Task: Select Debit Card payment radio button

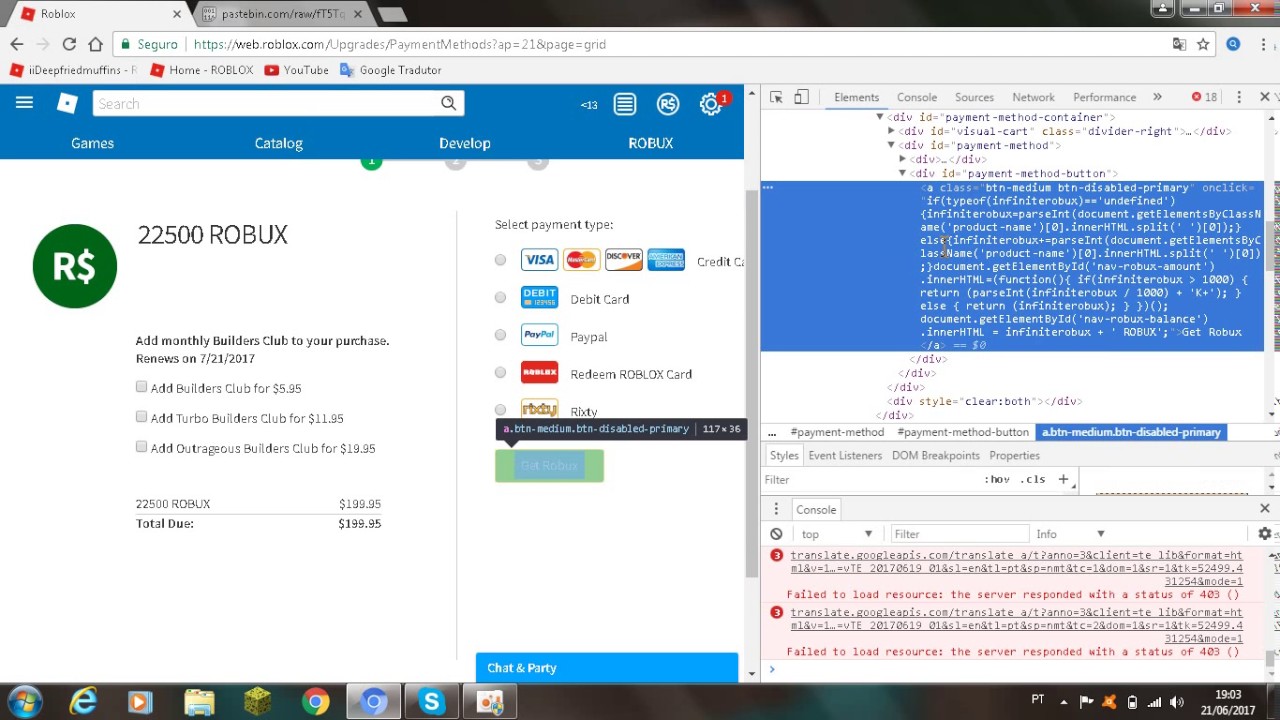Action: click(x=500, y=298)
